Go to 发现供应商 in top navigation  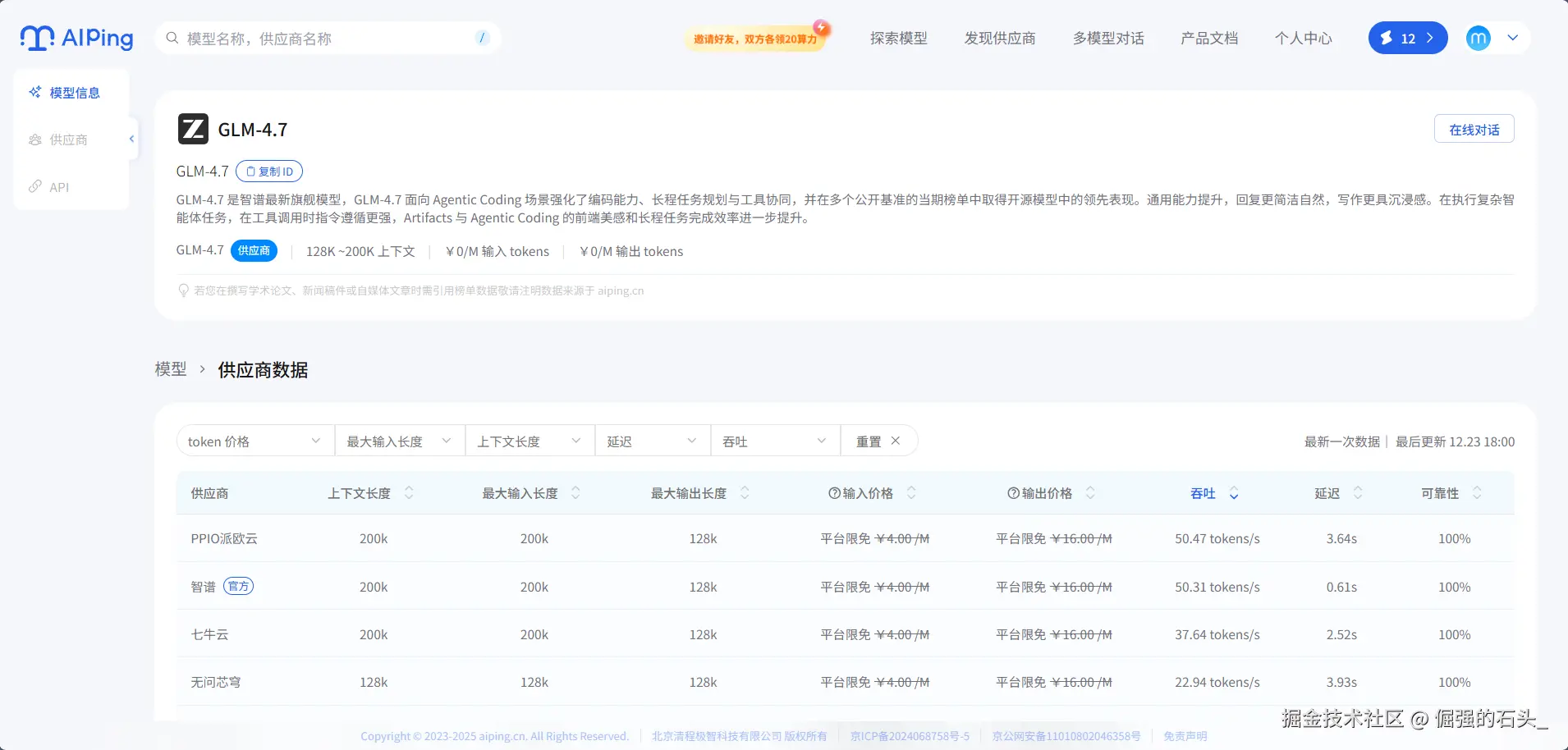[1000, 38]
